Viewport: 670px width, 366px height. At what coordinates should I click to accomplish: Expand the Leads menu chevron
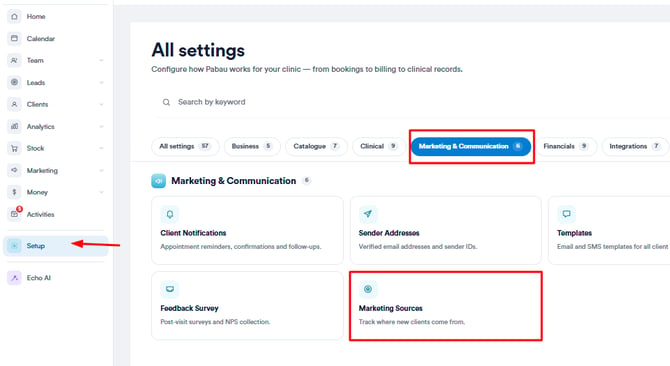click(x=101, y=82)
